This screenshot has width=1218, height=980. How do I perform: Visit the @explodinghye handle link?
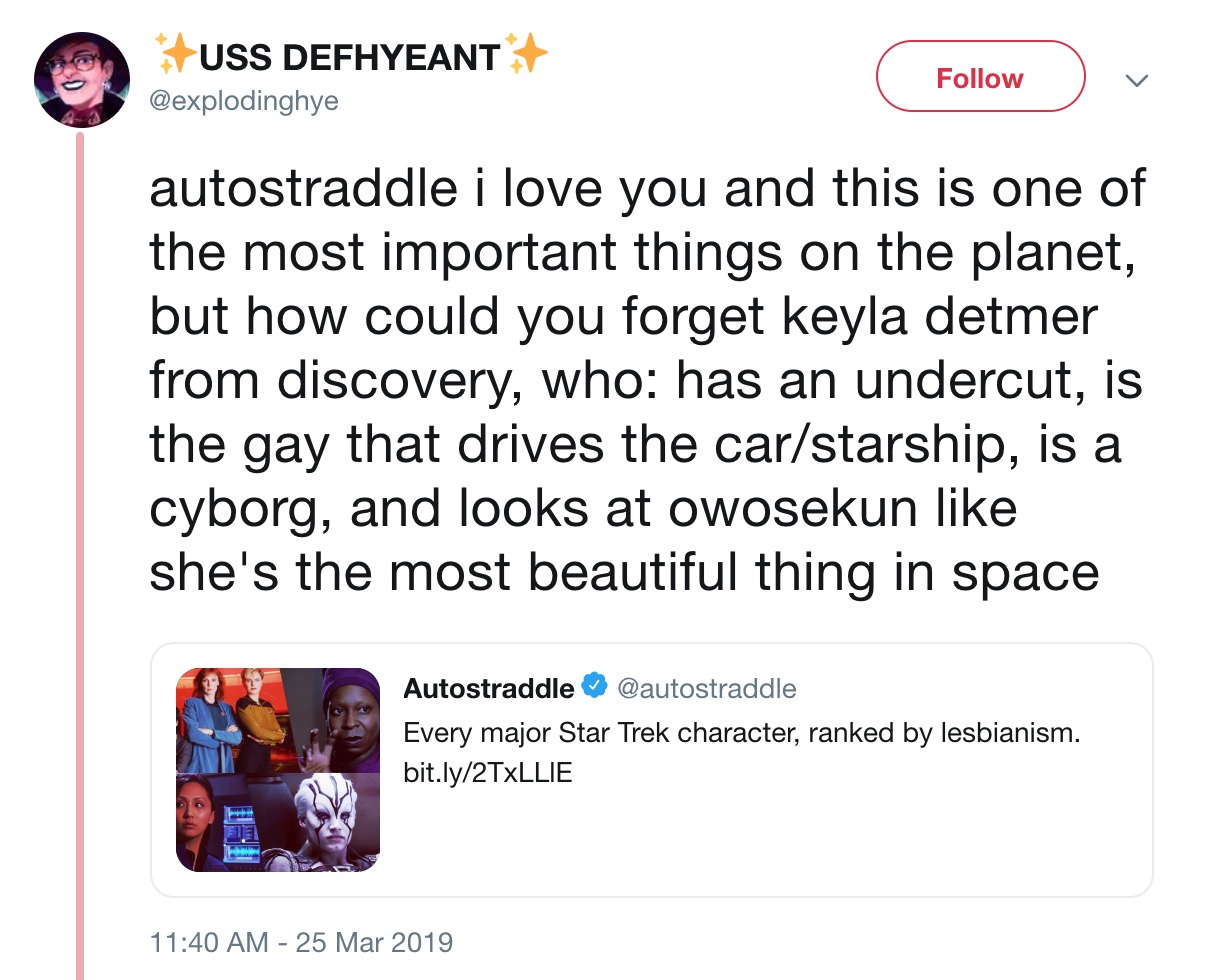(x=243, y=101)
